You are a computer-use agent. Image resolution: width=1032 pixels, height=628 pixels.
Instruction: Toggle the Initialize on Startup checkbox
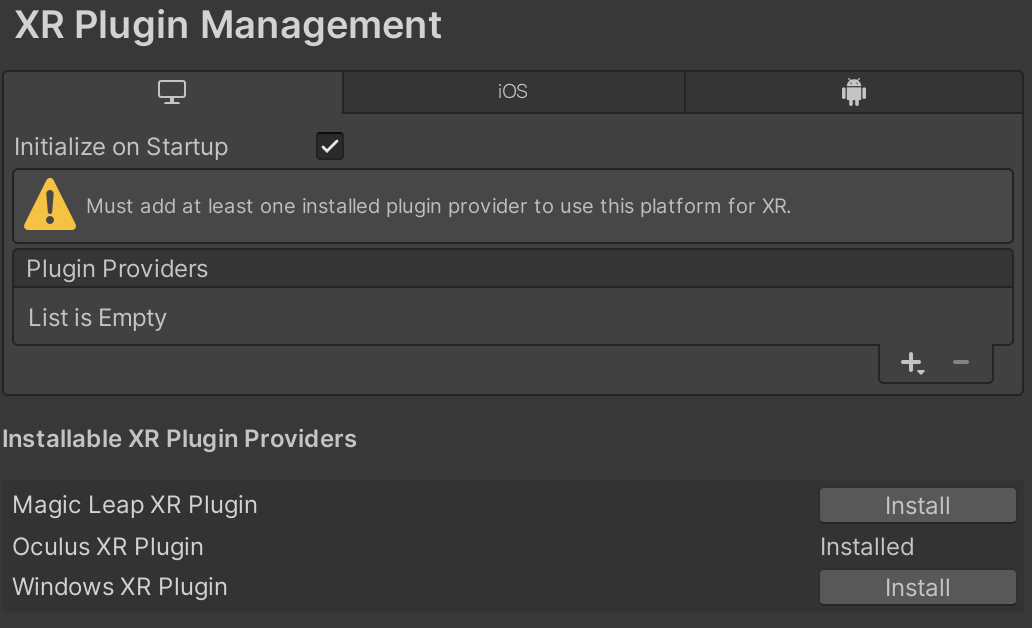pyautogui.click(x=330, y=147)
